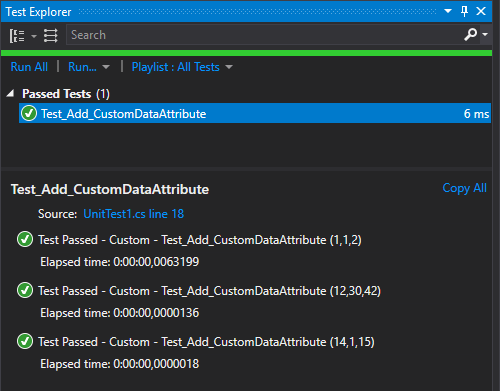Click the Group By hierarchy icon
500x391 pixels.
click(x=17, y=36)
